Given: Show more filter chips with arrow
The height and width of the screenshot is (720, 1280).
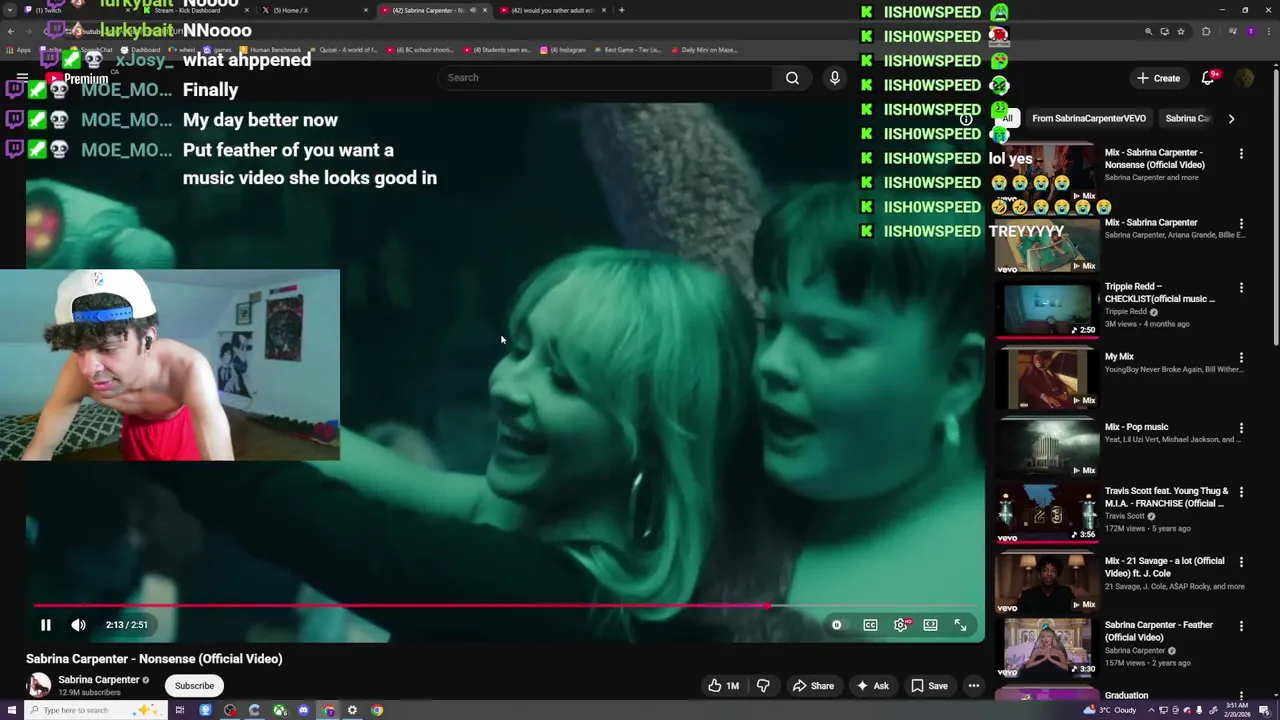Looking at the screenshot, I should (1231, 118).
